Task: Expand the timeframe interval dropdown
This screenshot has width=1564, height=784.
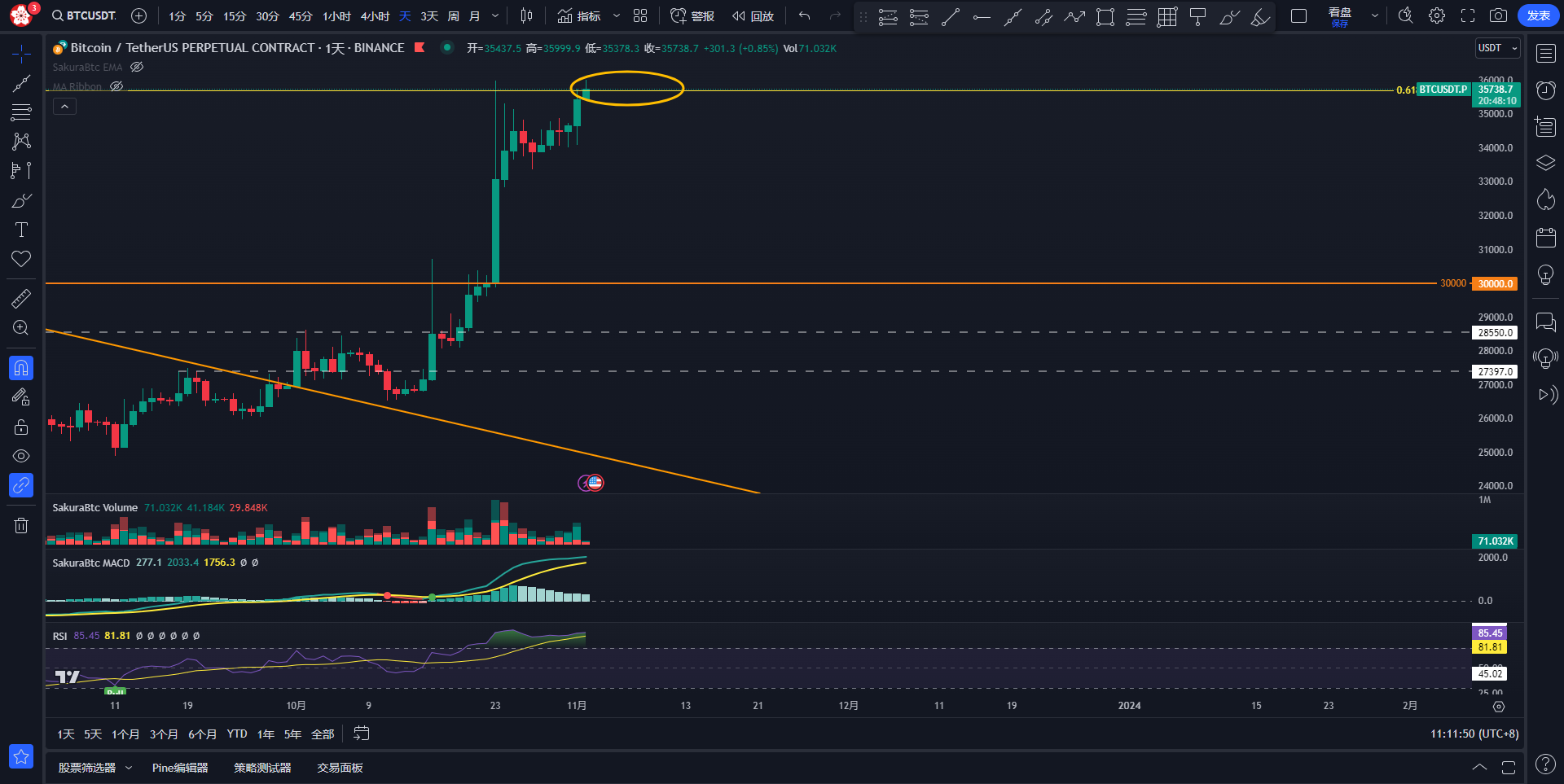Action: pyautogui.click(x=495, y=15)
